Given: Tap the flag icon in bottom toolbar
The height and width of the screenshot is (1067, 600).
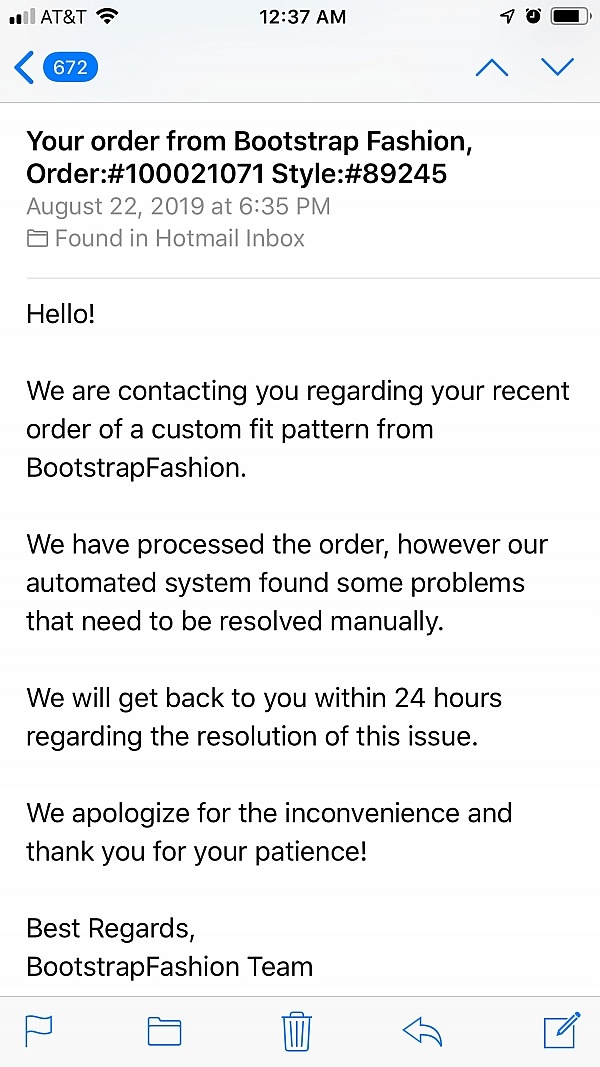Looking at the screenshot, I should click(x=39, y=1030).
